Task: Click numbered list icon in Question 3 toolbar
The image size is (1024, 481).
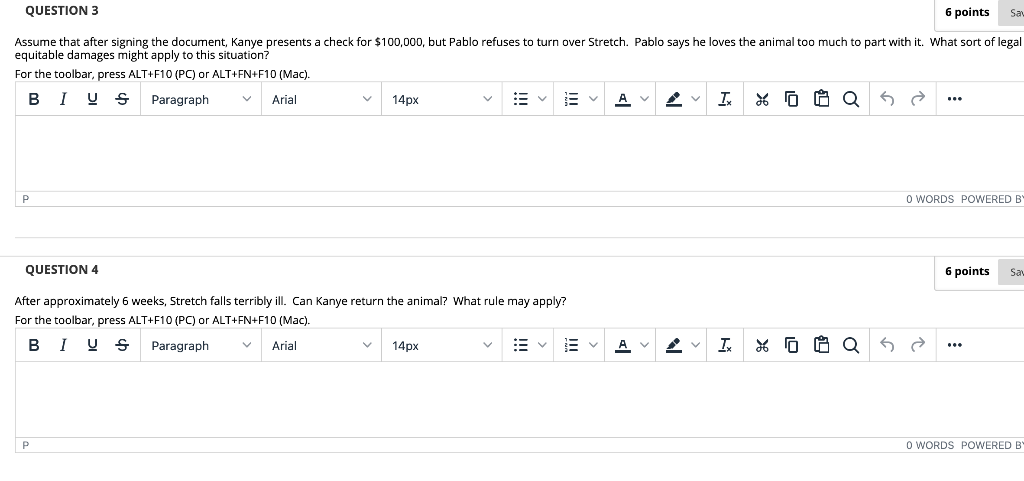Action: (x=571, y=99)
